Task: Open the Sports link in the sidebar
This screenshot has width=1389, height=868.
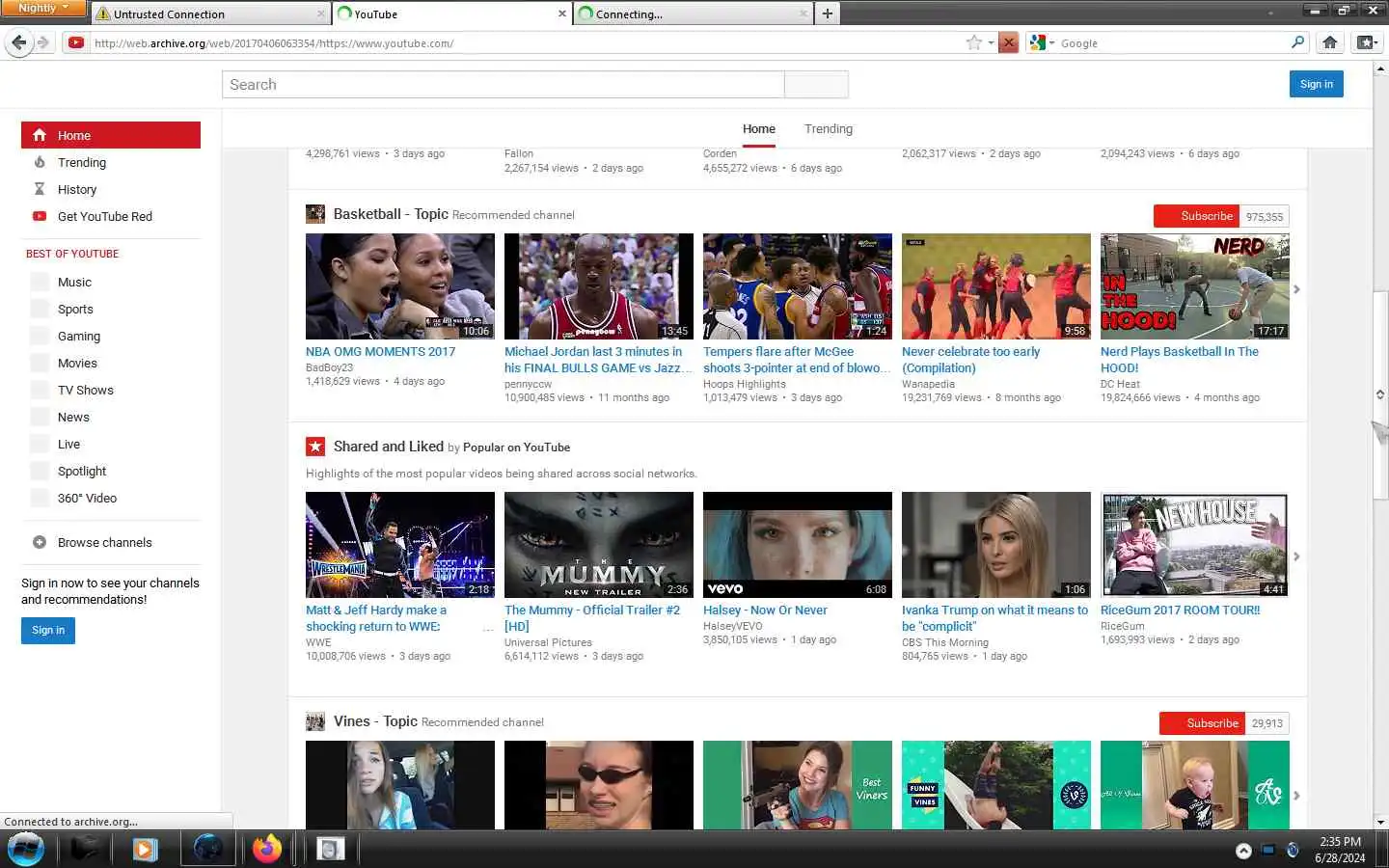Action: (75, 309)
